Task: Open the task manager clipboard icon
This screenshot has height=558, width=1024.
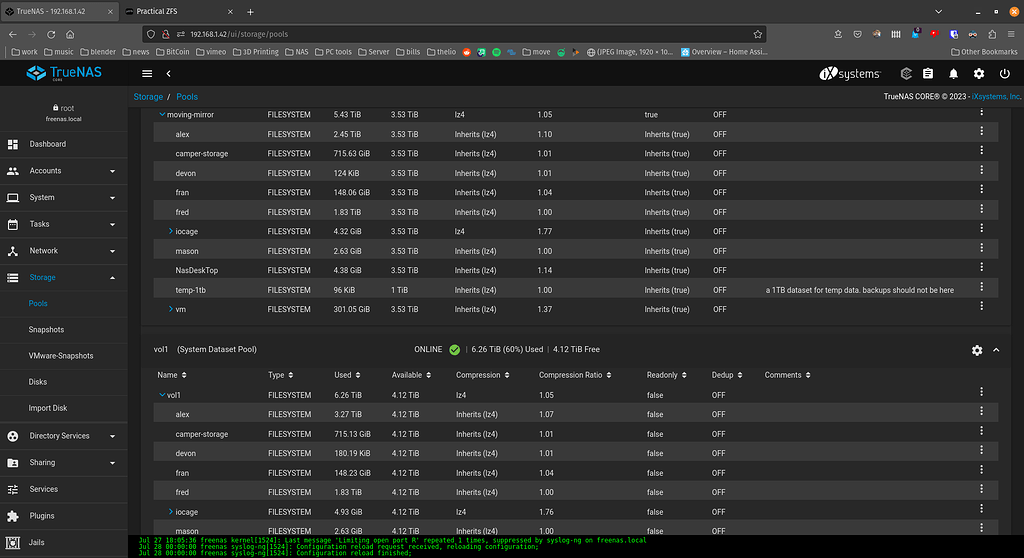Action: 928,73
